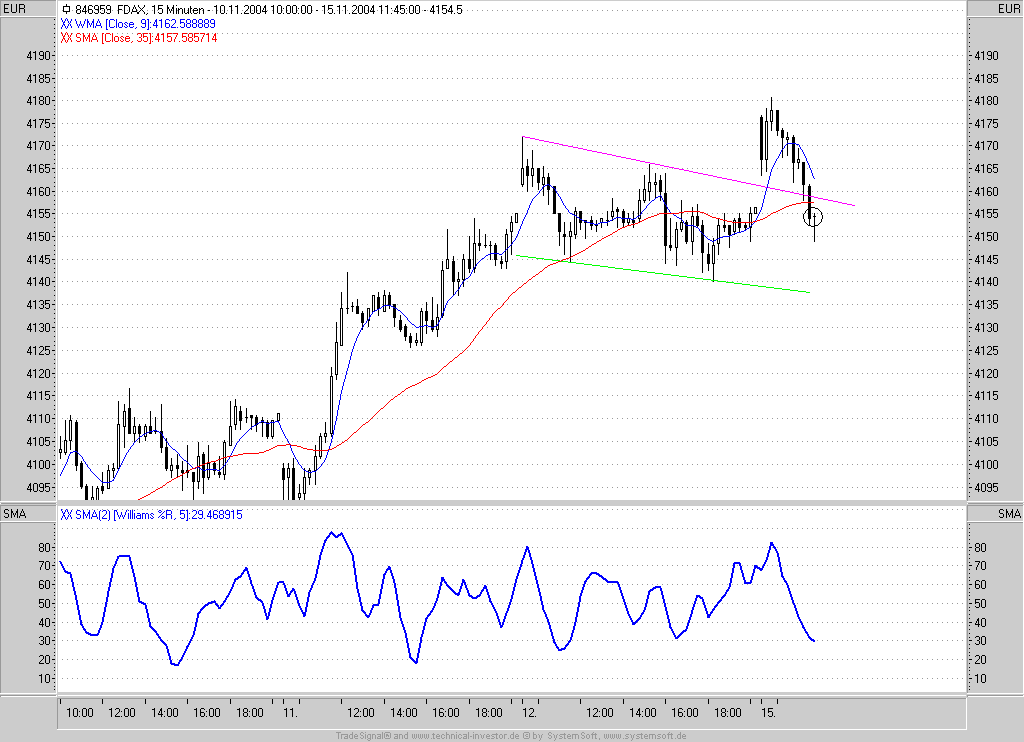Click the 4180 price label on right axis
The height and width of the screenshot is (742, 1024).
[986, 101]
